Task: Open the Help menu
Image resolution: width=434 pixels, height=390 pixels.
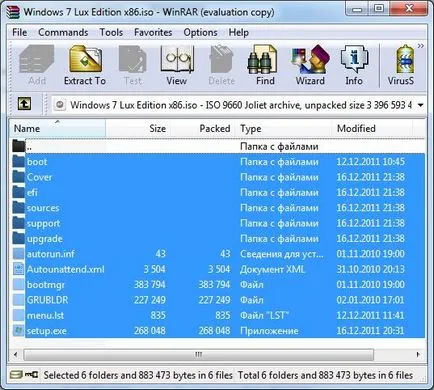Action: click(238, 32)
